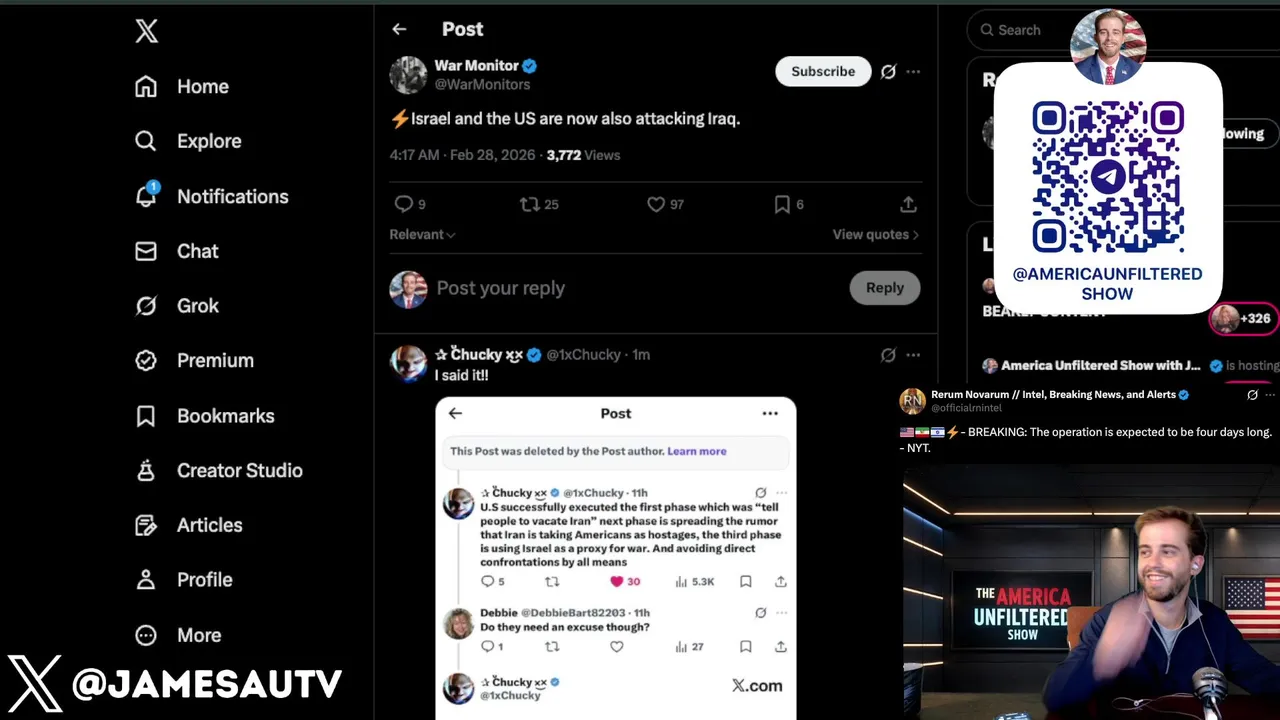Image resolution: width=1280 pixels, height=720 pixels.
Task: Subscribe to War Monitor
Action: 823,71
